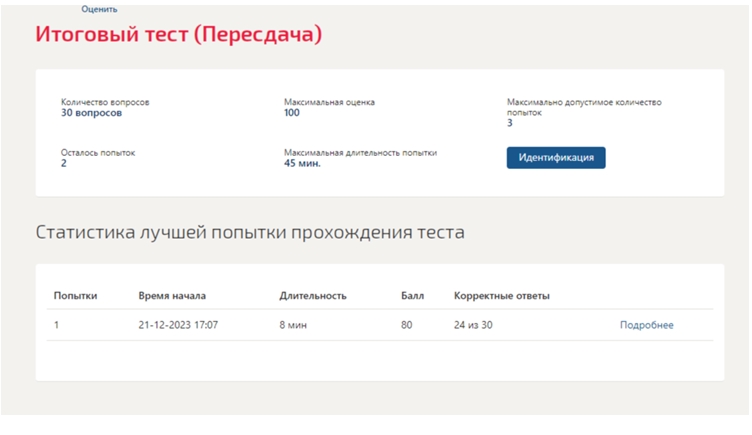Click the label Максимально допустимое количество попыток
This screenshot has width=752, height=435.
point(584,107)
